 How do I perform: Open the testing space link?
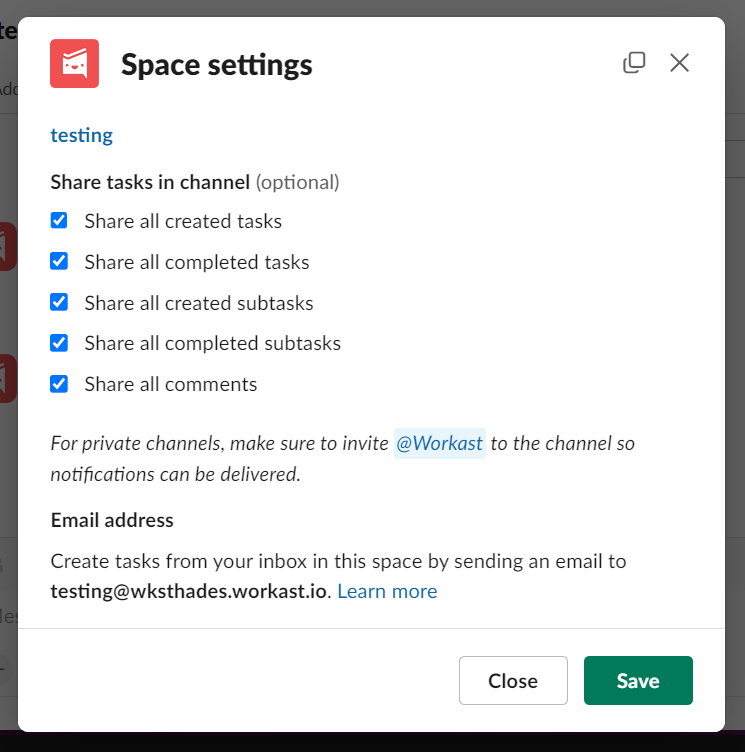(82, 135)
